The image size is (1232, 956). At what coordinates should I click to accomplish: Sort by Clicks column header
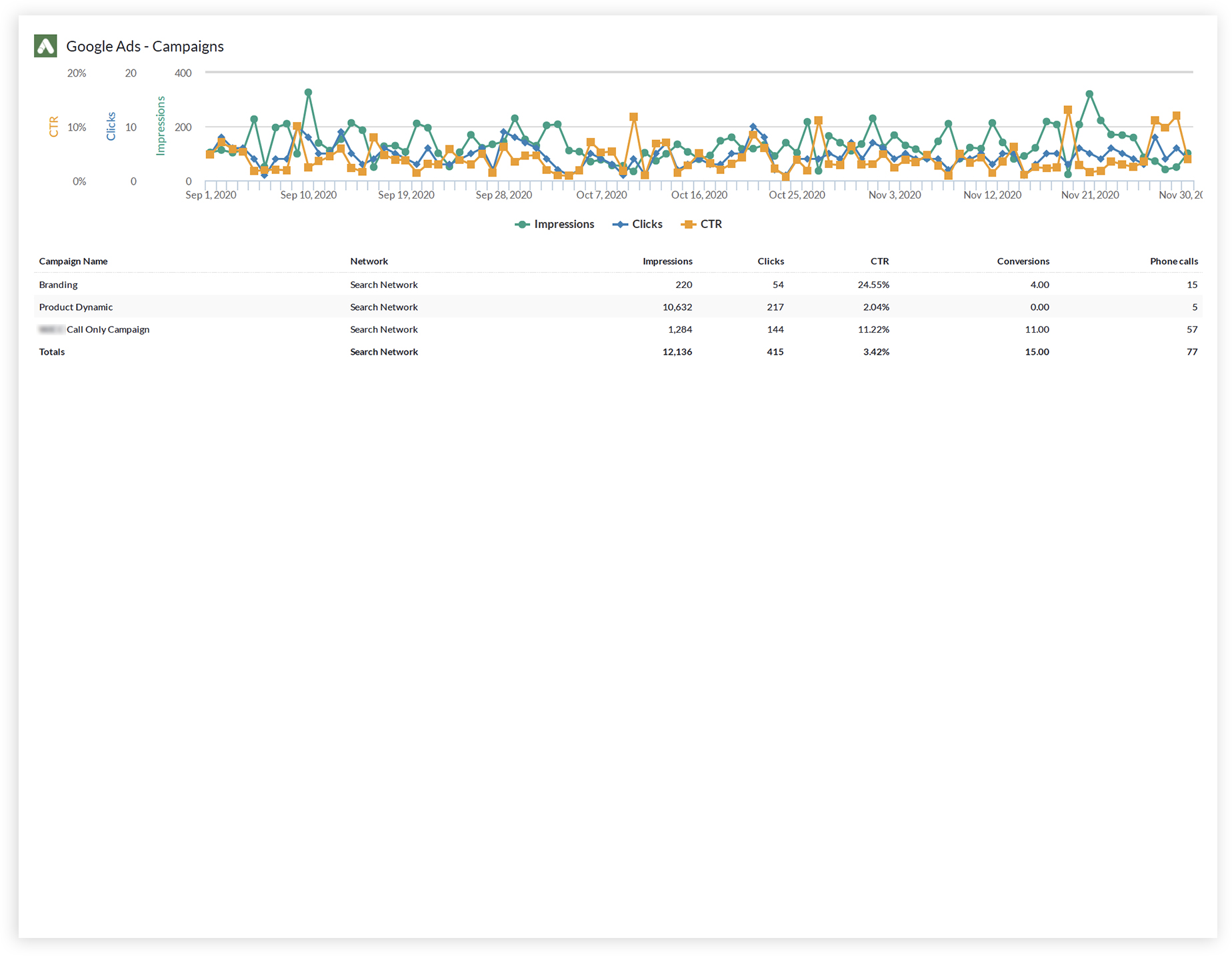pos(770,261)
